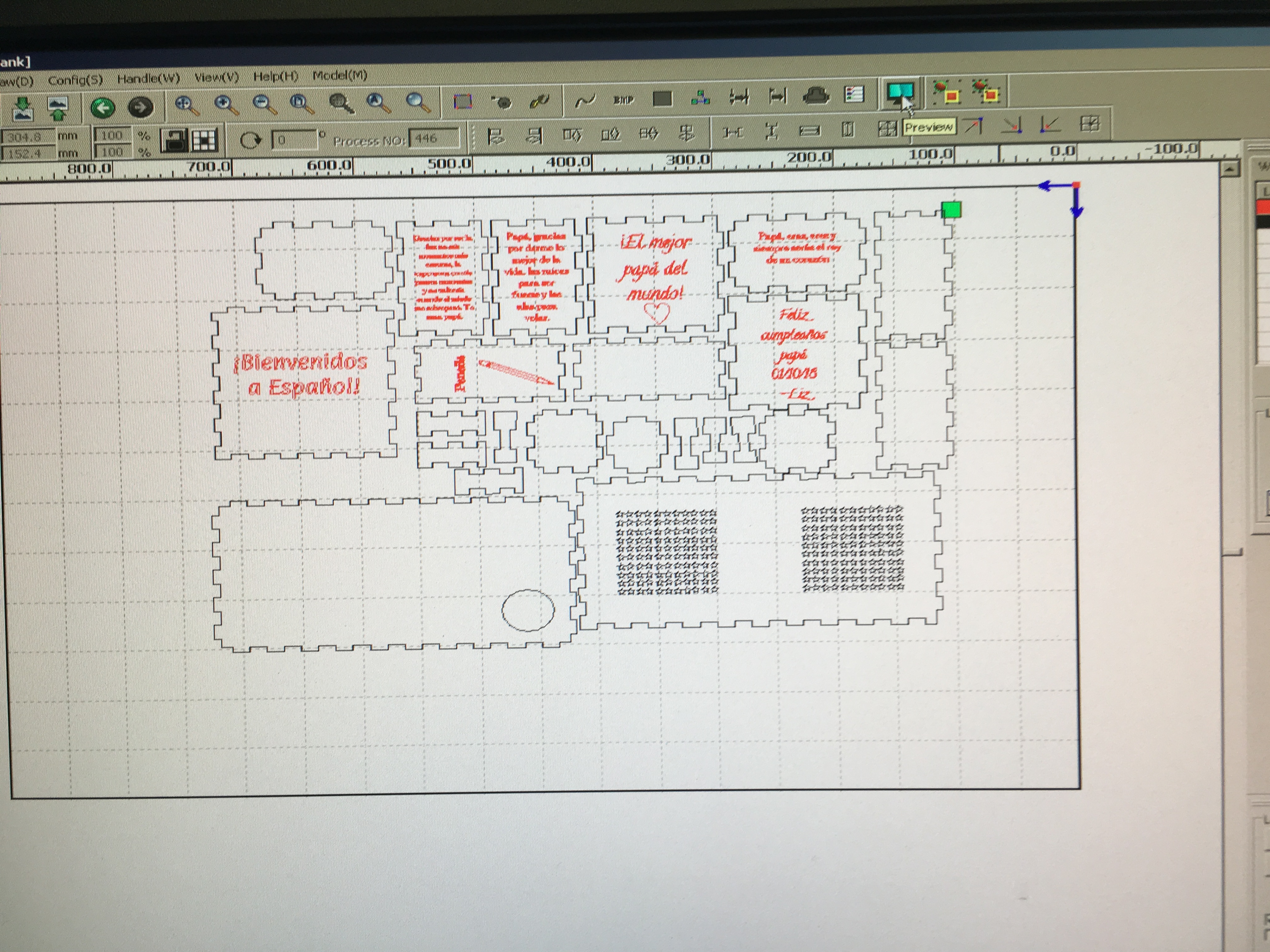
Task: Click the rotate circular arrow icon
Action: (x=250, y=140)
